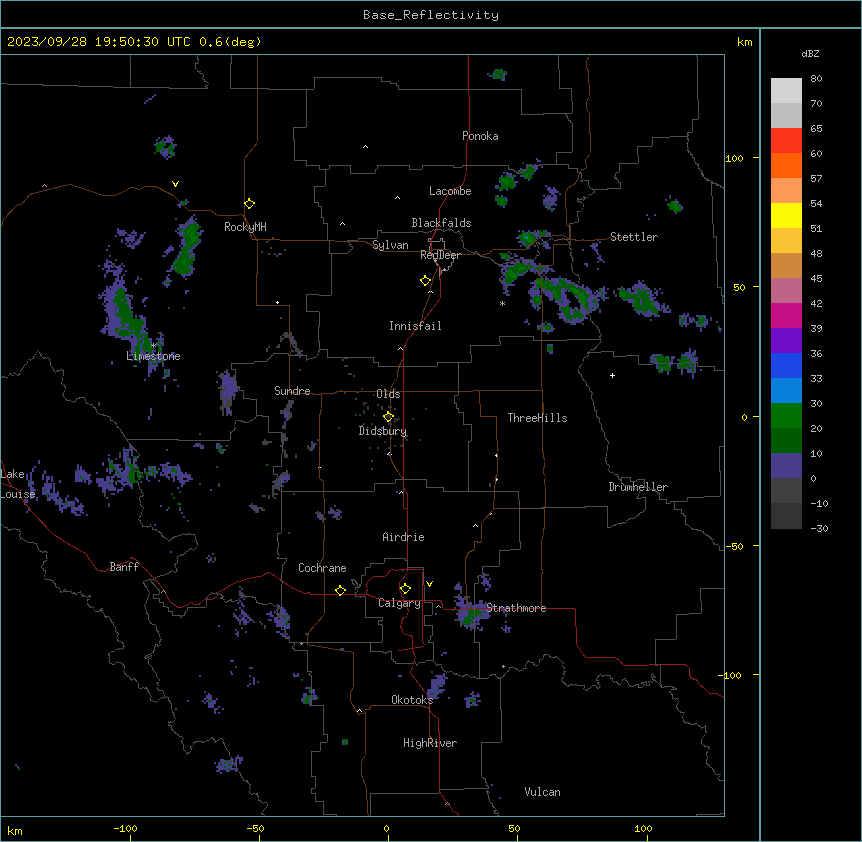This screenshot has width=862, height=842.
Task: Click the RockyMH label
Action: [245, 226]
